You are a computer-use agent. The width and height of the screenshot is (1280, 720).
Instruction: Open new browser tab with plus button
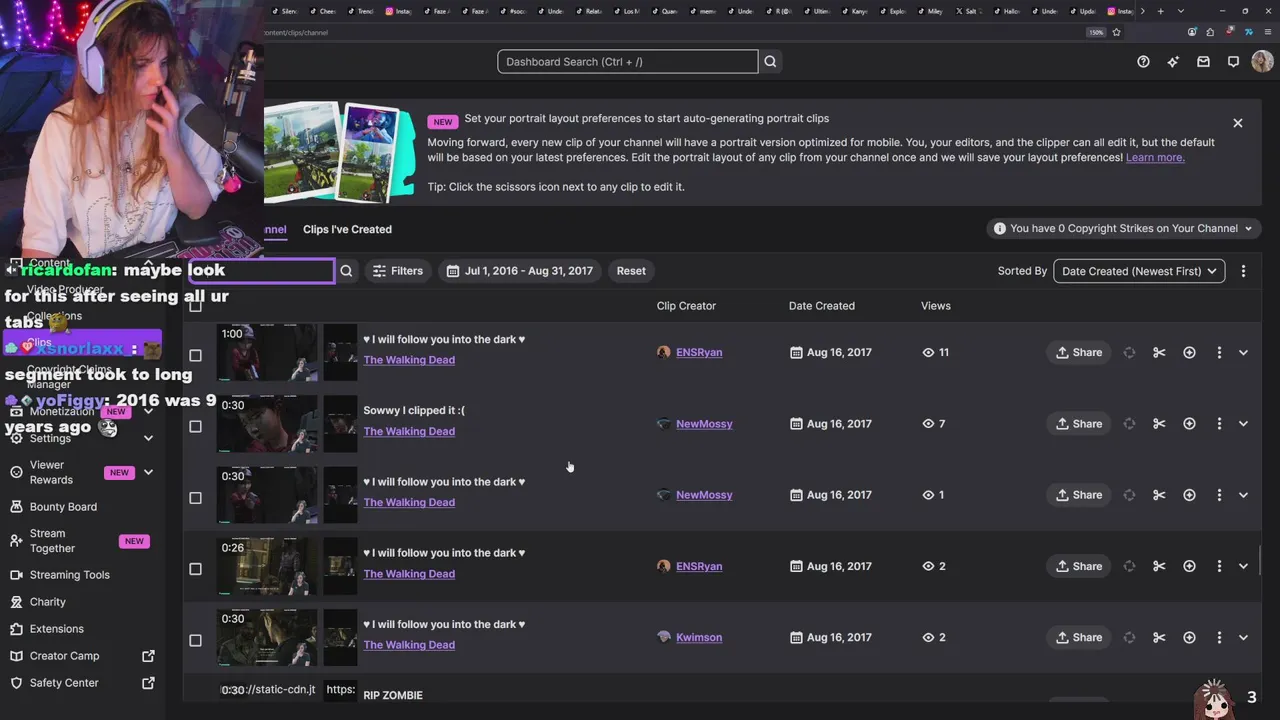(1160, 11)
